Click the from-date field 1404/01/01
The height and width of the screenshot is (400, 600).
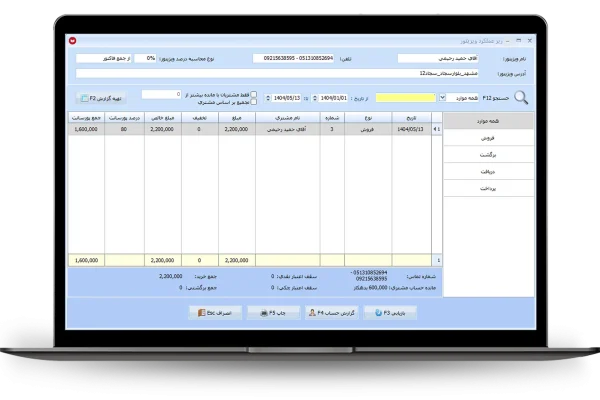[x=334, y=98]
